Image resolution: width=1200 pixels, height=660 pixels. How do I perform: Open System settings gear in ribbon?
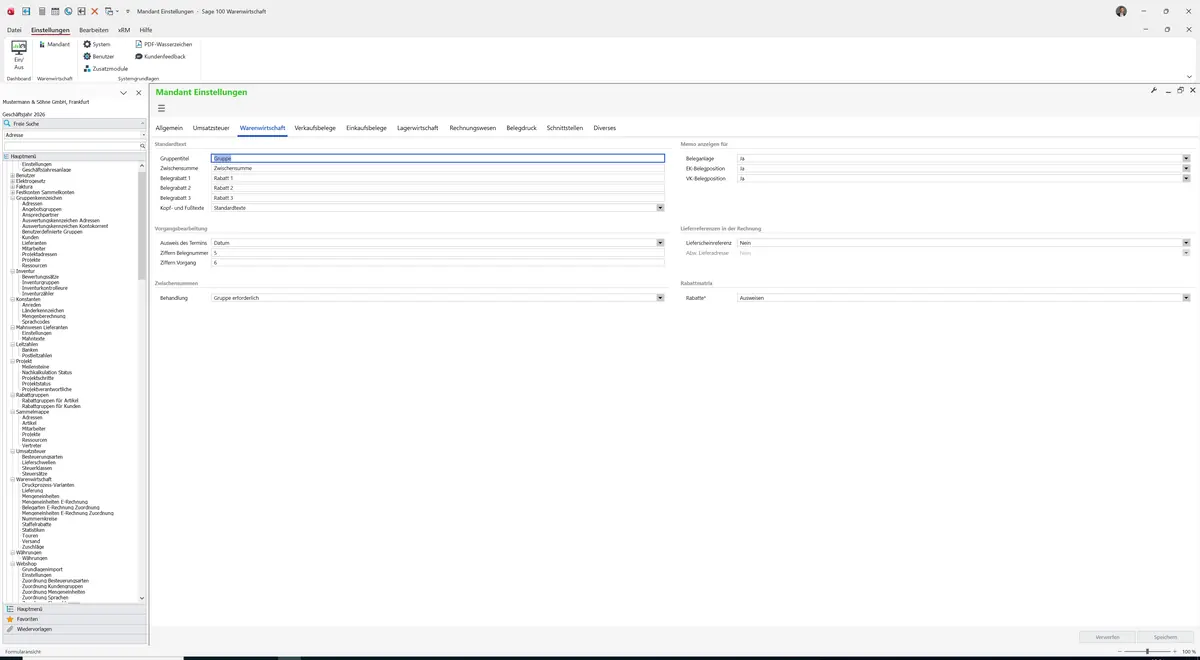(97, 44)
